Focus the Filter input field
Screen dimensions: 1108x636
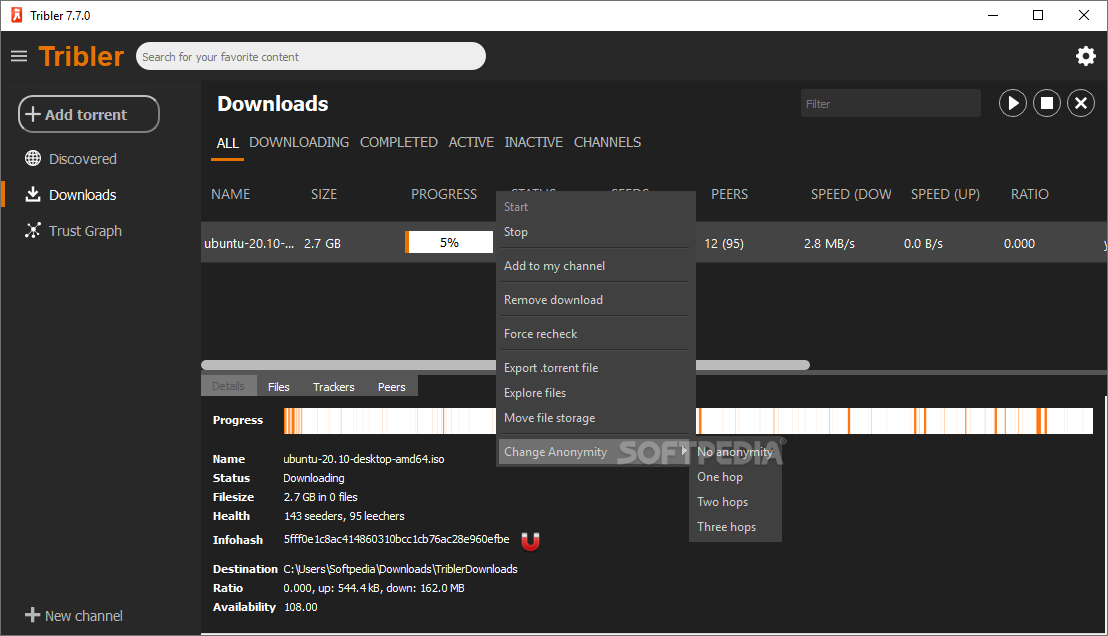pyautogui.click(x=890, y=103)
